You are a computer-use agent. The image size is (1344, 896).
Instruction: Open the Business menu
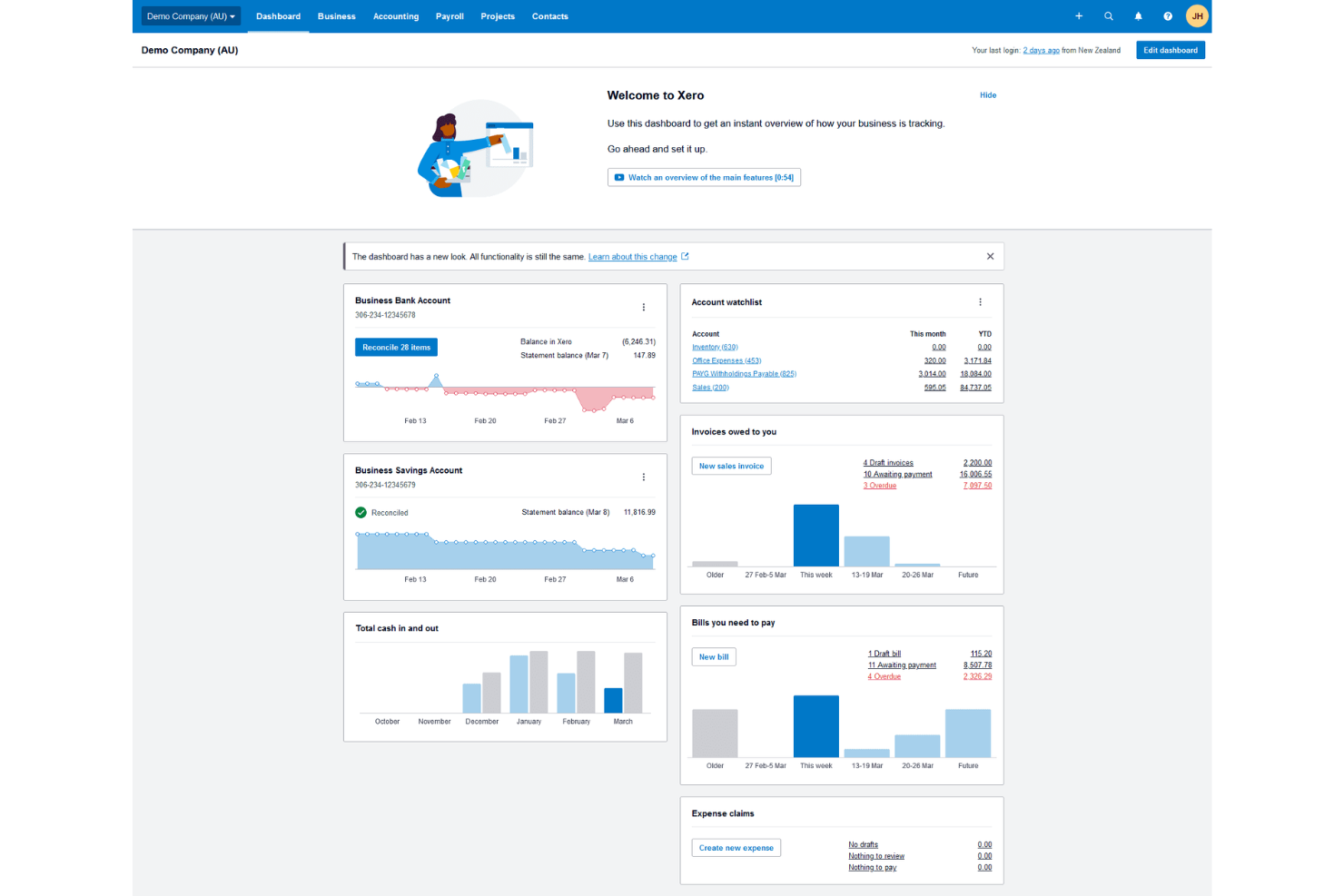pos(337,16)
